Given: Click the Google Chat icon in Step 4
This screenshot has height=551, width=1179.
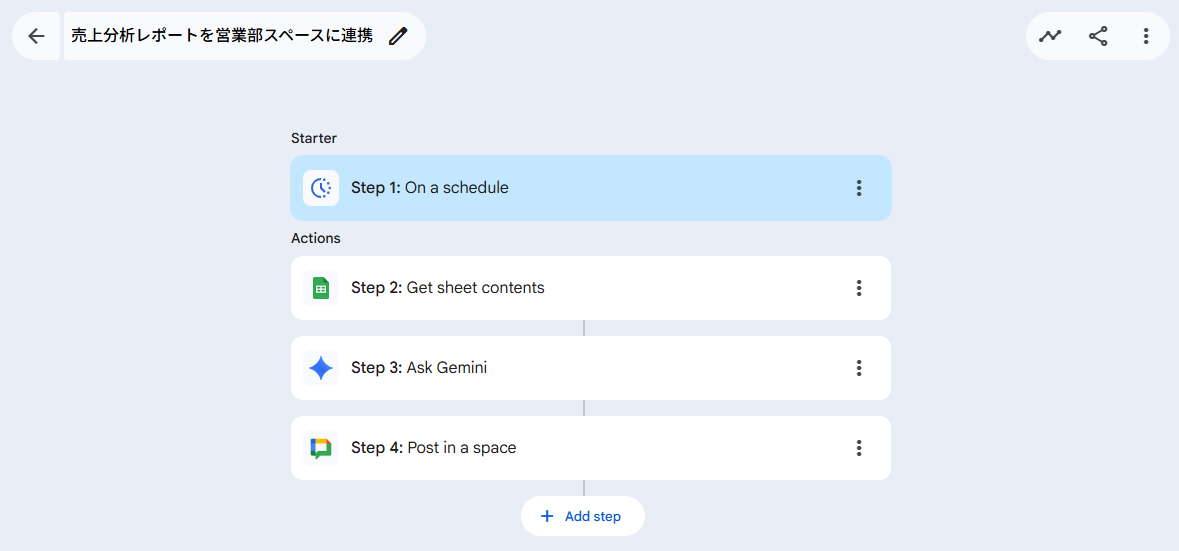Looking at the screenshot, I should click(321, 448).
